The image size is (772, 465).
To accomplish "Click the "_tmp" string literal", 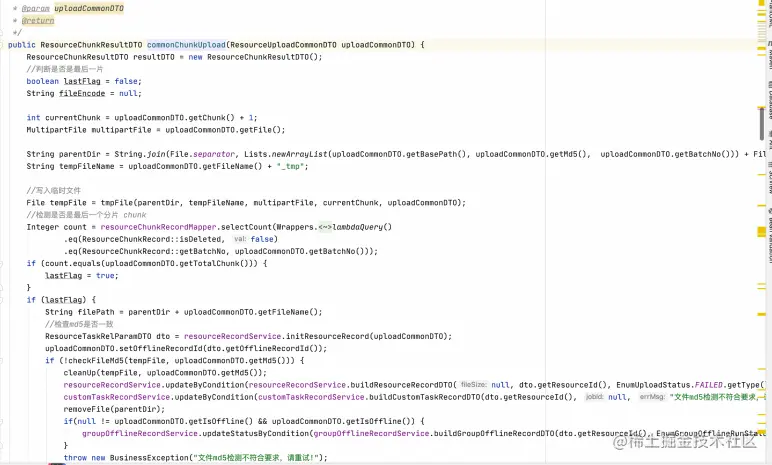I will coord(290,166).
